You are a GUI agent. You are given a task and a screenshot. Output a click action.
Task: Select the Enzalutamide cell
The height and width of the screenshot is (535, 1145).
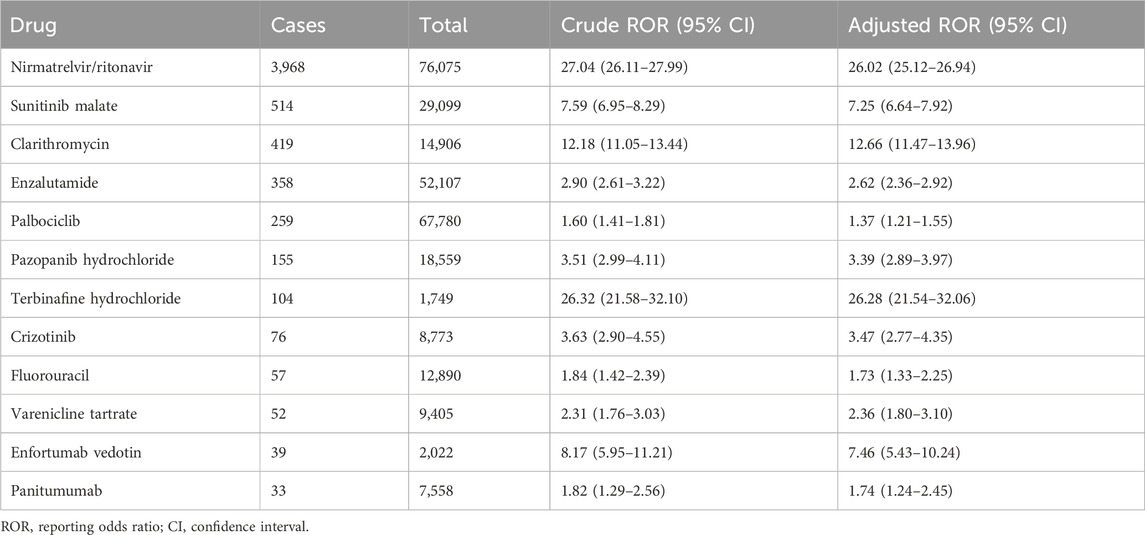[54, 182]
